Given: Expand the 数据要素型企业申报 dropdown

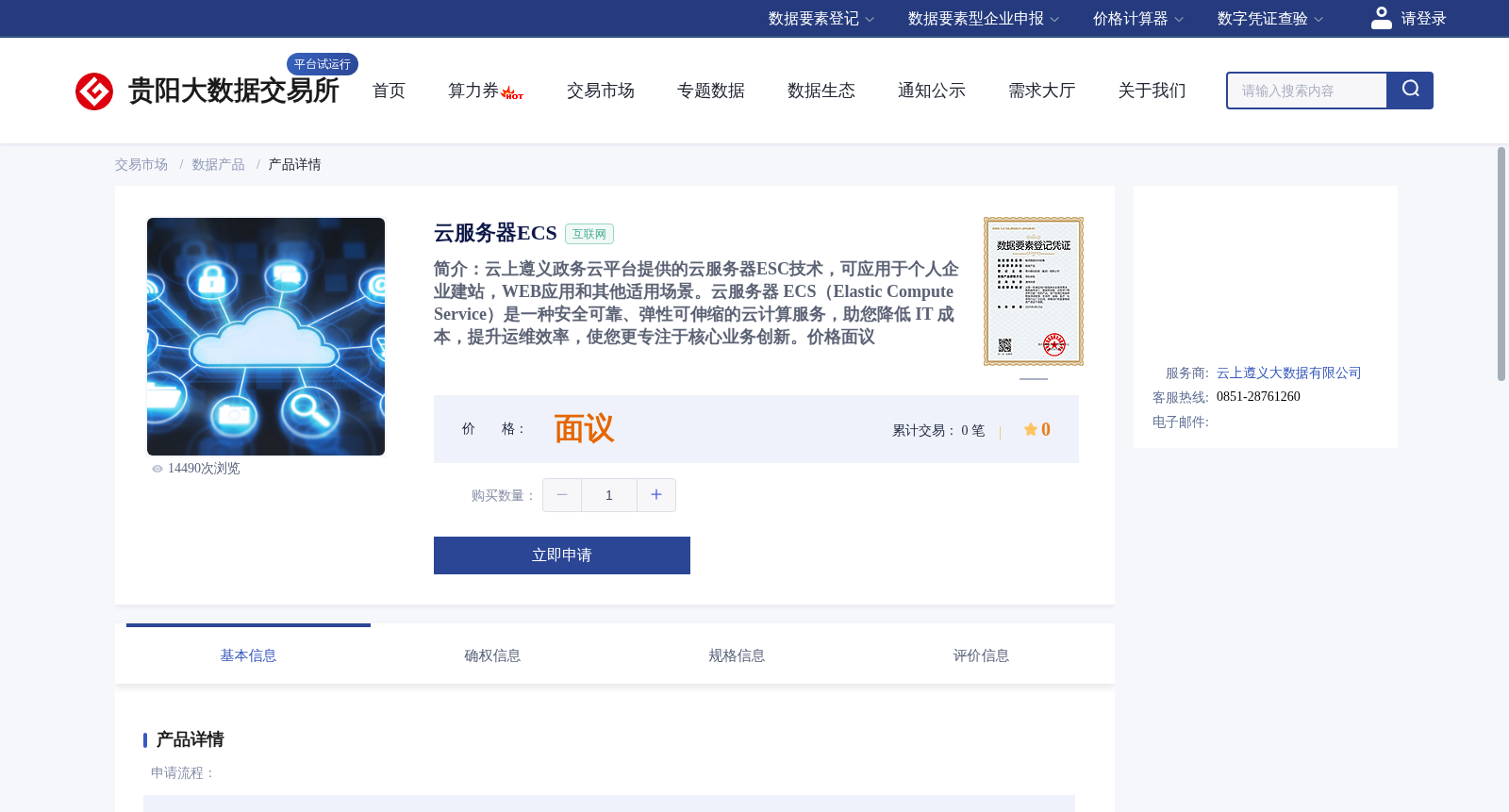Looking at the screenshot, I should click(984, 19).
